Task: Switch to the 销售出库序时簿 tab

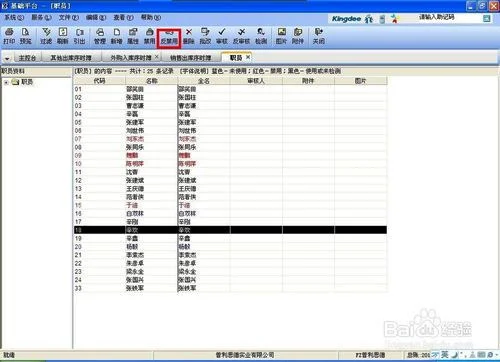Action: point(191,58)
